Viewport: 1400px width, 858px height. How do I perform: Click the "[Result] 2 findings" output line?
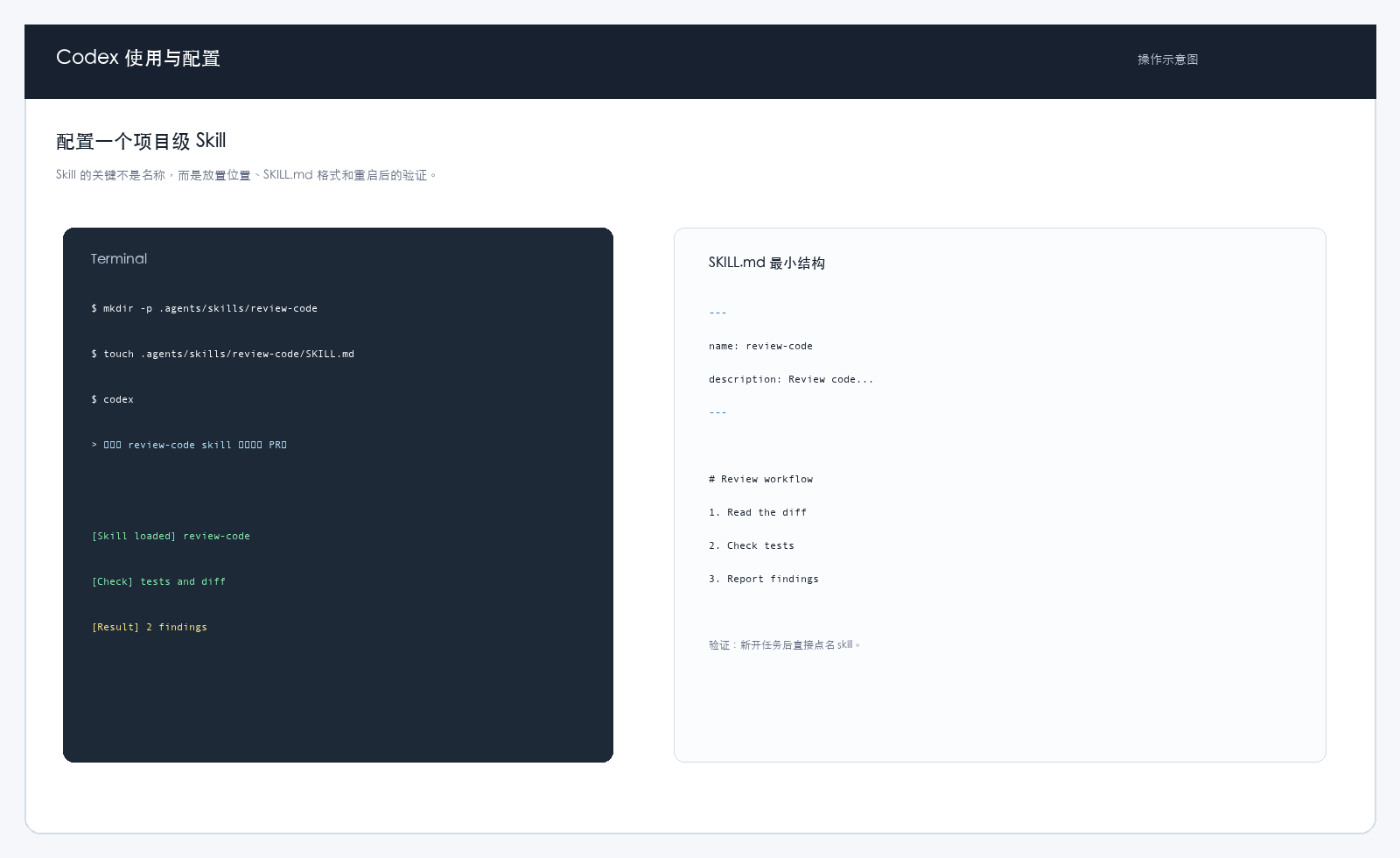pos(150,627)
